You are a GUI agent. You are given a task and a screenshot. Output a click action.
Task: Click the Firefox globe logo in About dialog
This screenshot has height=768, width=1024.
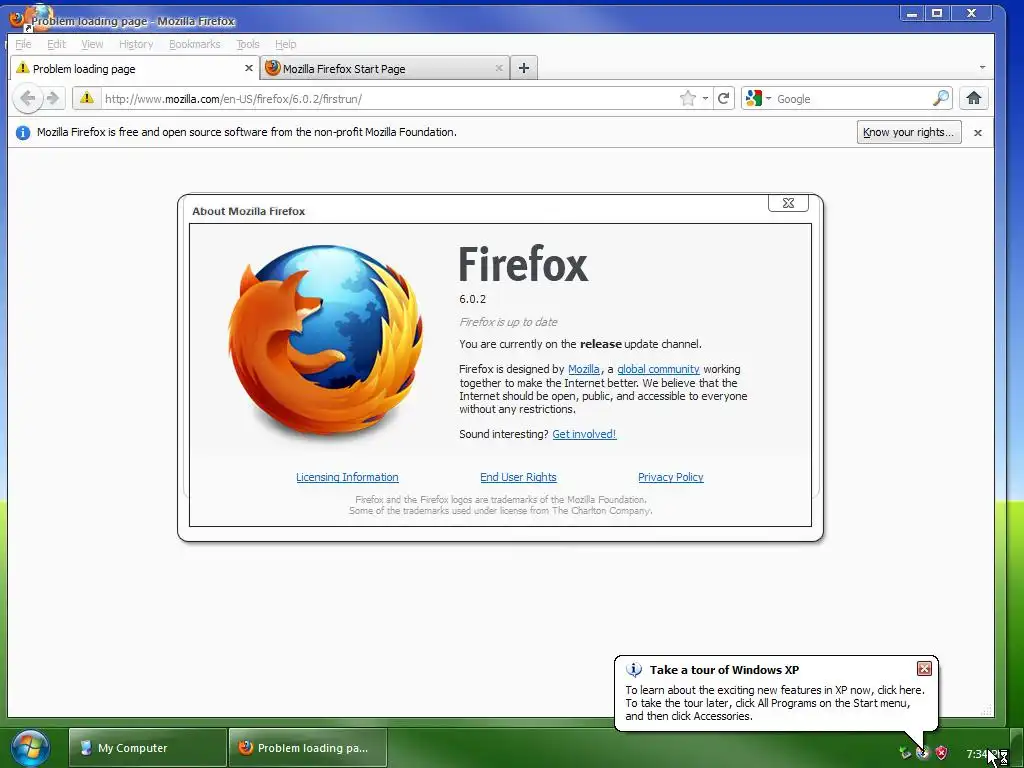coord(325,340)
